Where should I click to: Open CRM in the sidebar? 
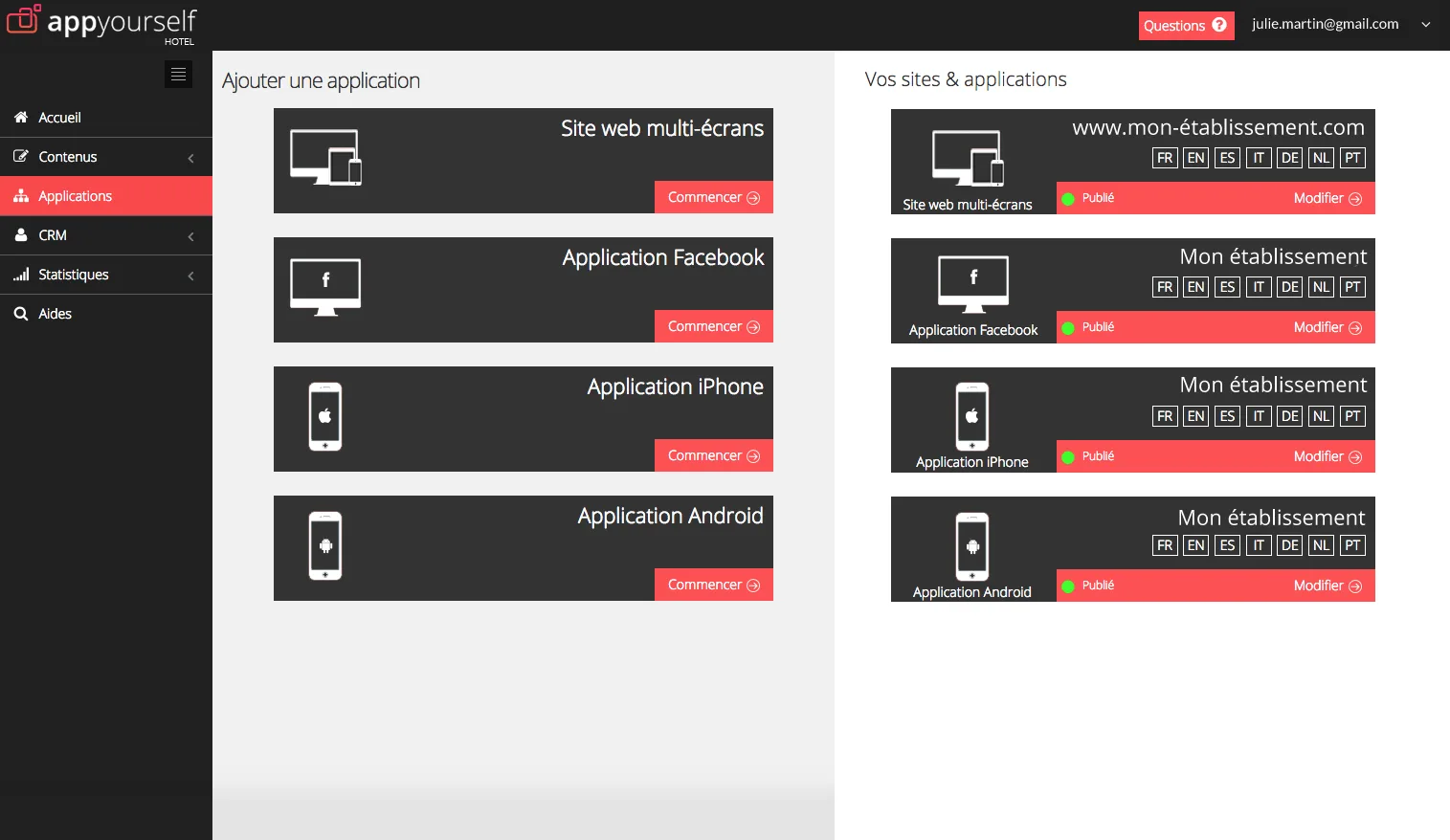(106, 235)
